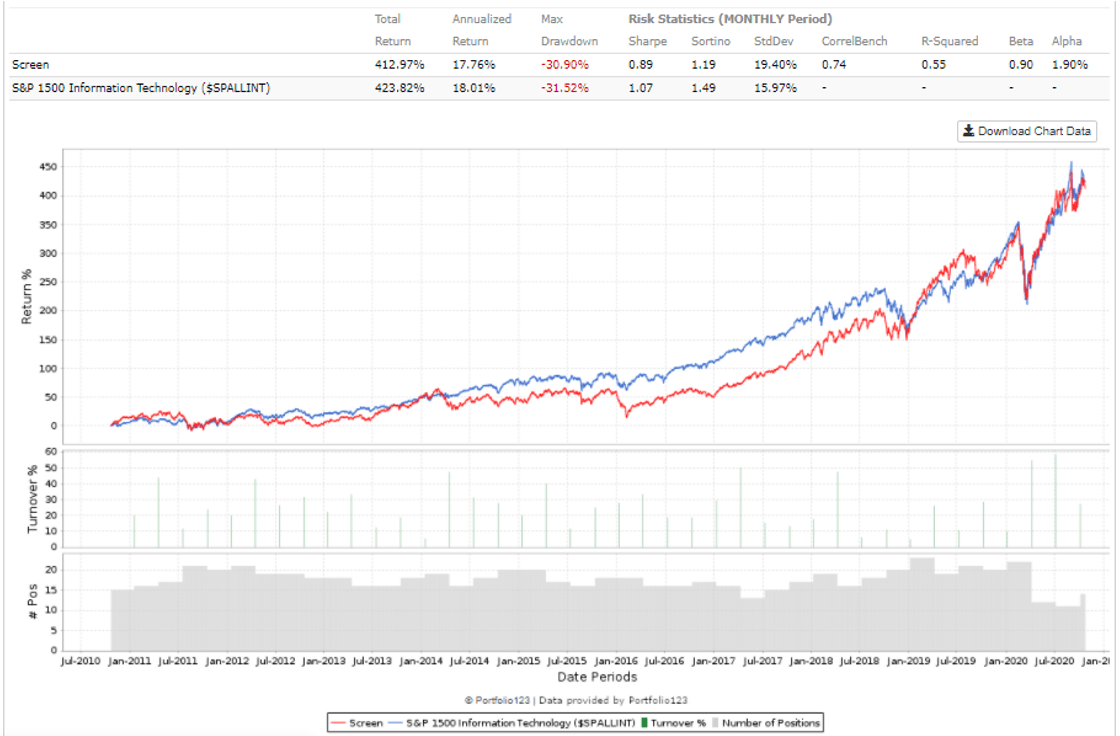The width and height of the screenshot is (1120, 736).
Task: Click the Jul-2018 date axis tick
Action: click(859, 661)
